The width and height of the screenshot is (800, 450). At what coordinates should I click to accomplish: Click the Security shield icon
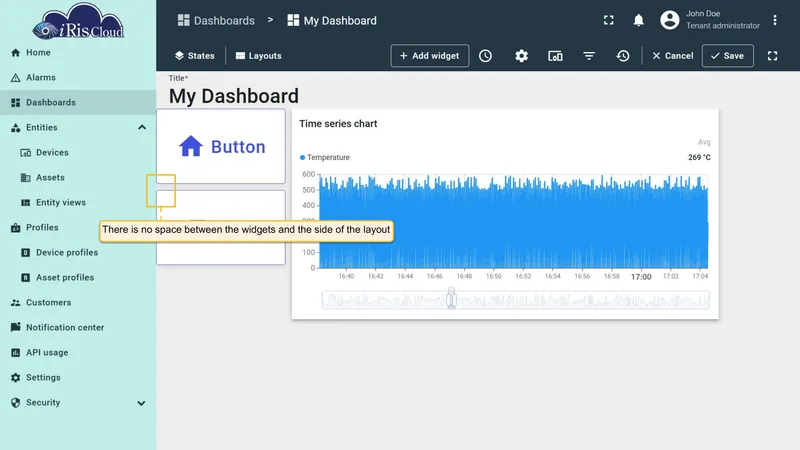point(15,403)
